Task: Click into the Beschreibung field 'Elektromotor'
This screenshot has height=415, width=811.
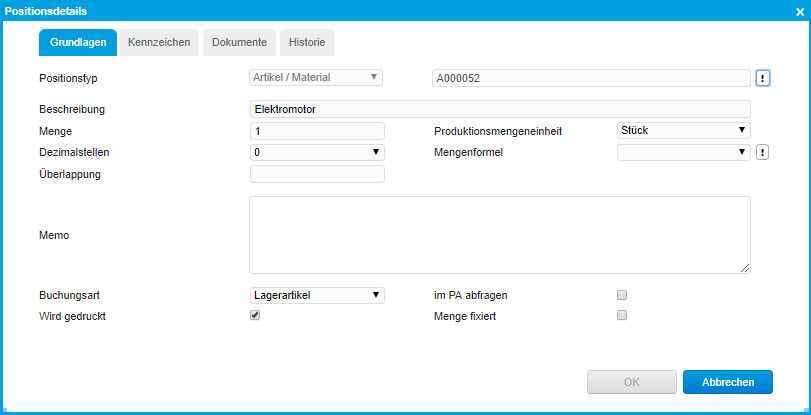Action: 499,109
